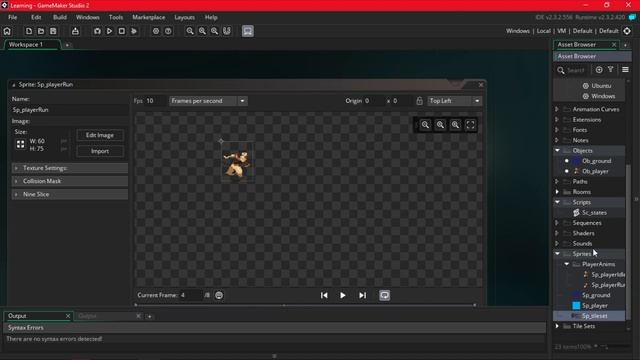Open the Tools menu
Screen dimensions: 640x360
pos(116,17)
